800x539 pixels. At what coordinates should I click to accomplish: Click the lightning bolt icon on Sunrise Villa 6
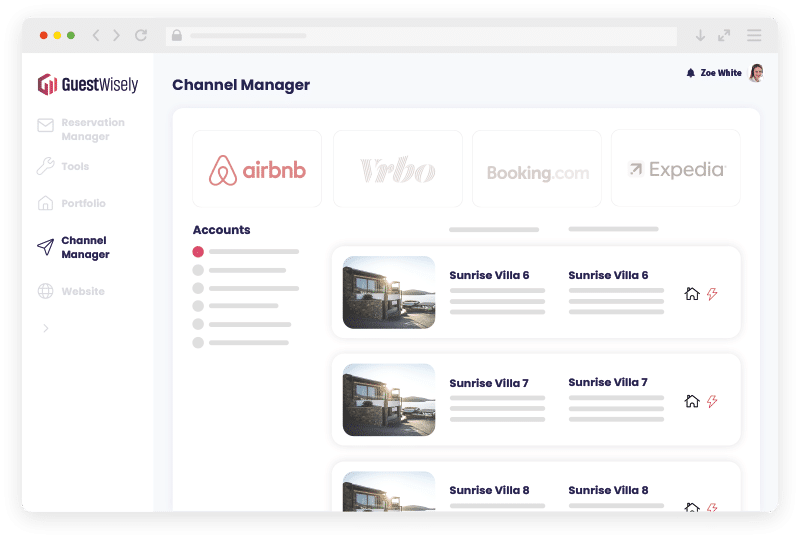(x=712, y=294)
